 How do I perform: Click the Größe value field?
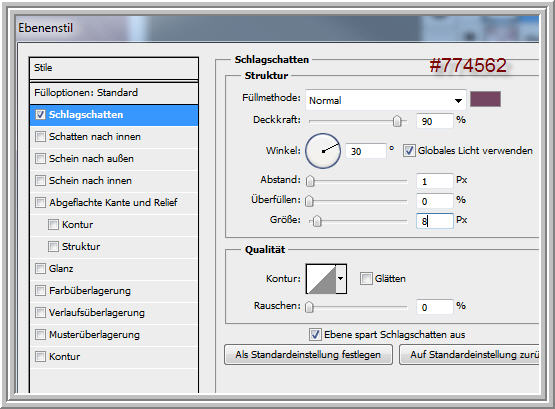pyautogui.click(x=435, y=221)
